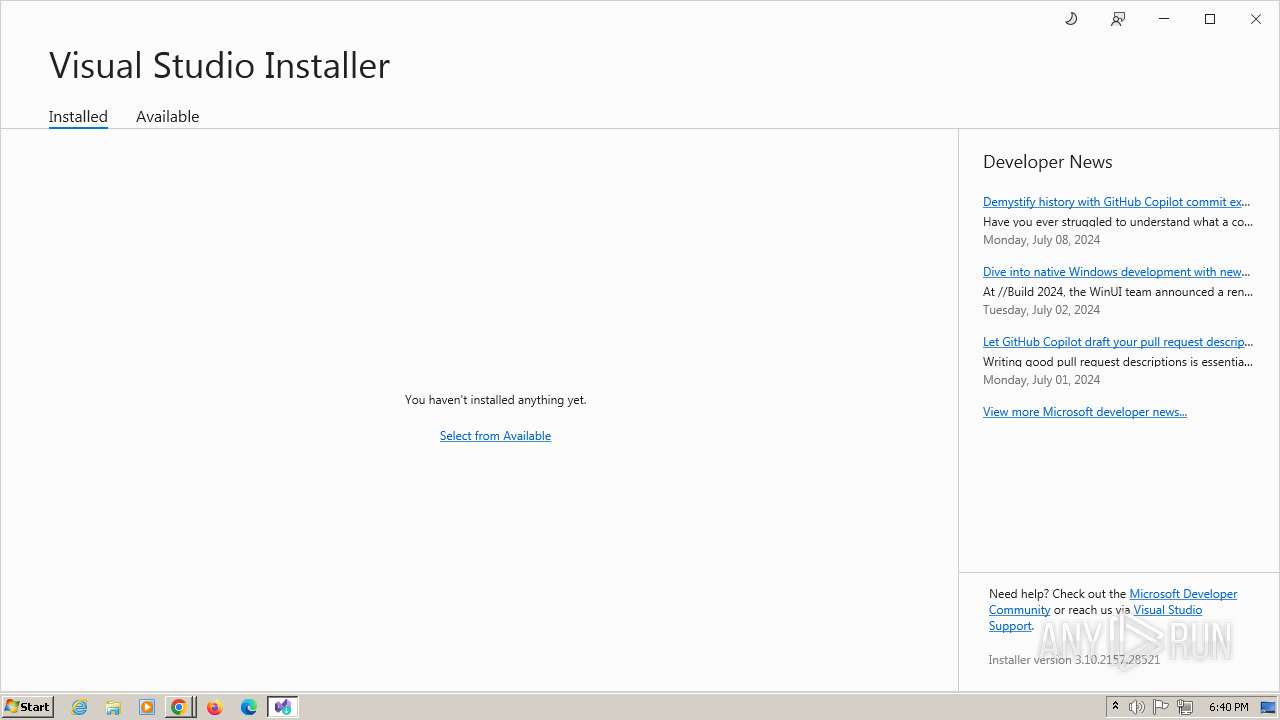Click the date Monday, July 08, 2024
This screenshot has width=1280, height=720.
pos(1041,240)
